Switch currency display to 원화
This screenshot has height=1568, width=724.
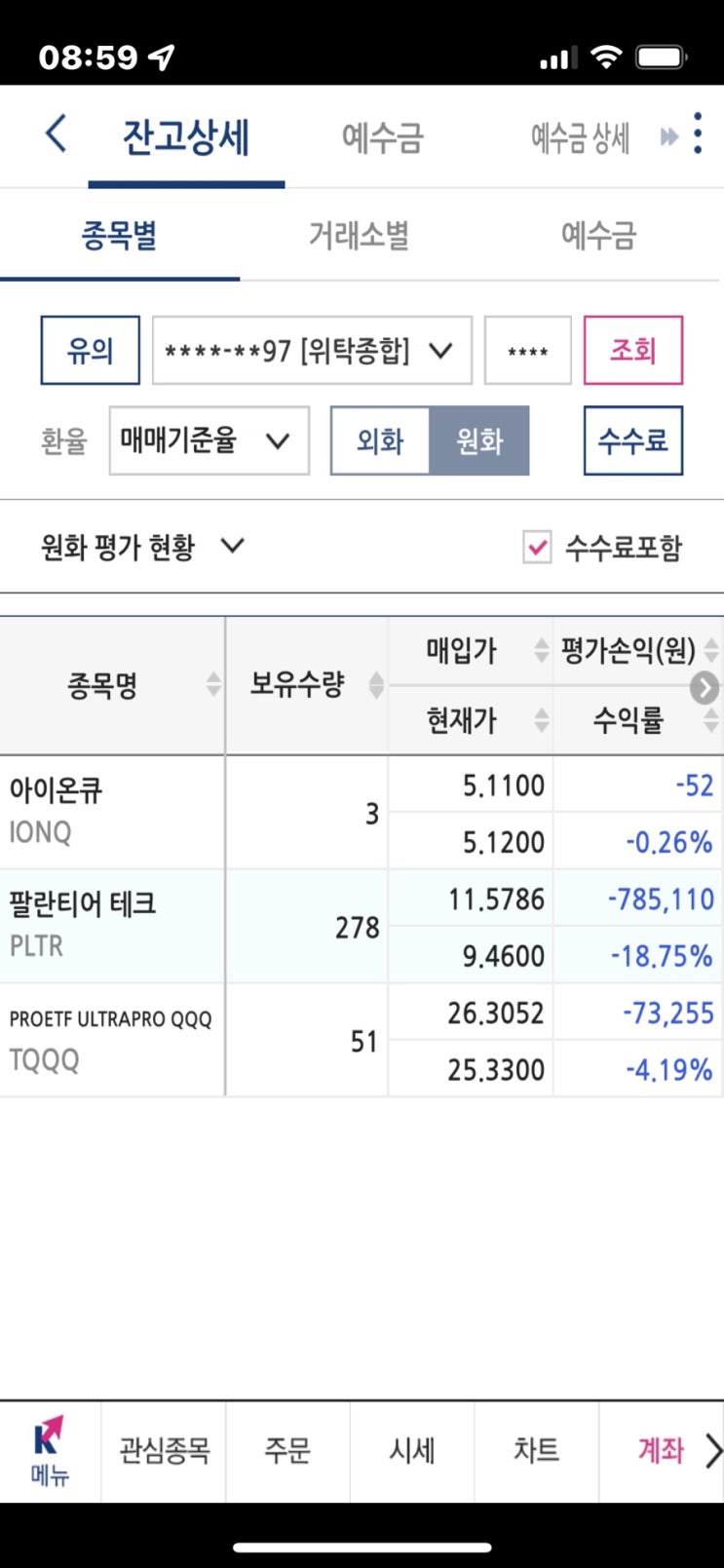point(479,441)
